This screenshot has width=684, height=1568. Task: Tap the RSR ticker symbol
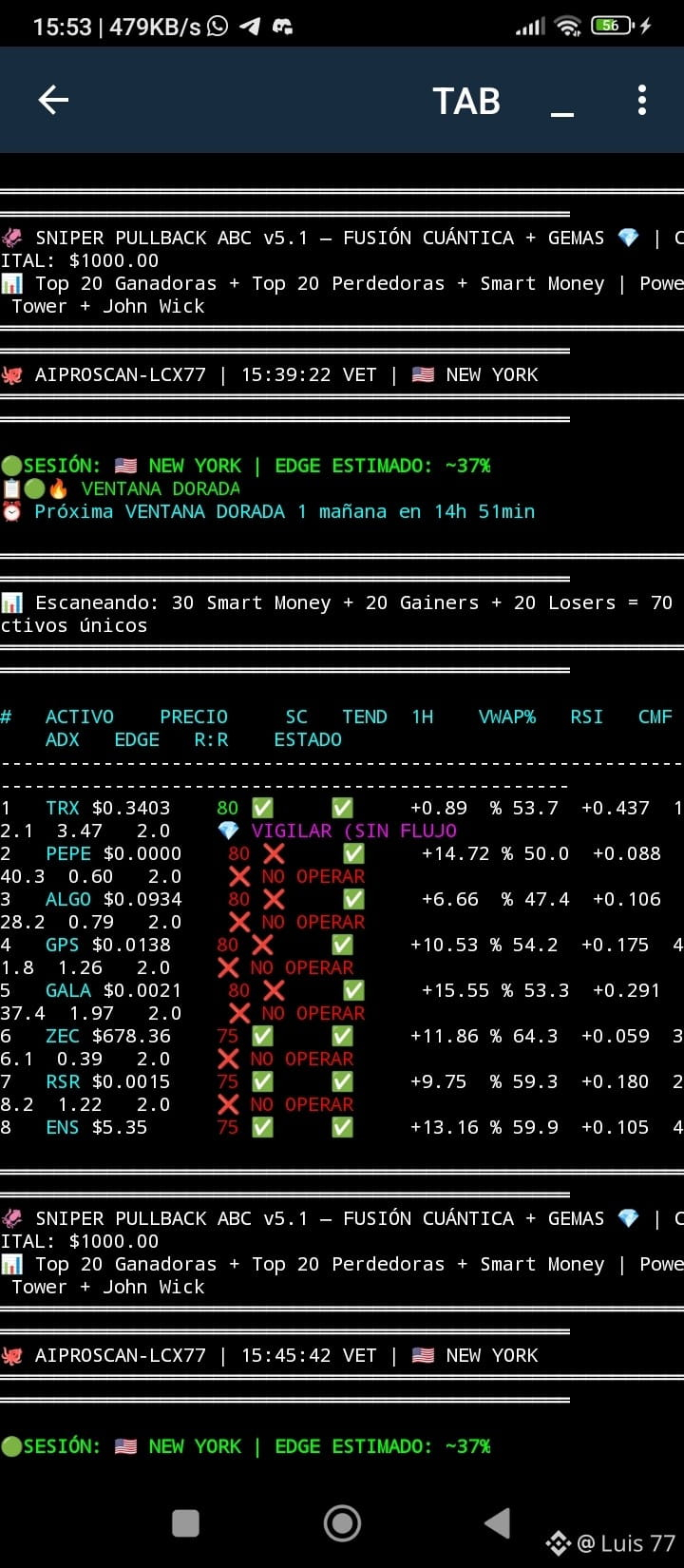click(63, 1081)
